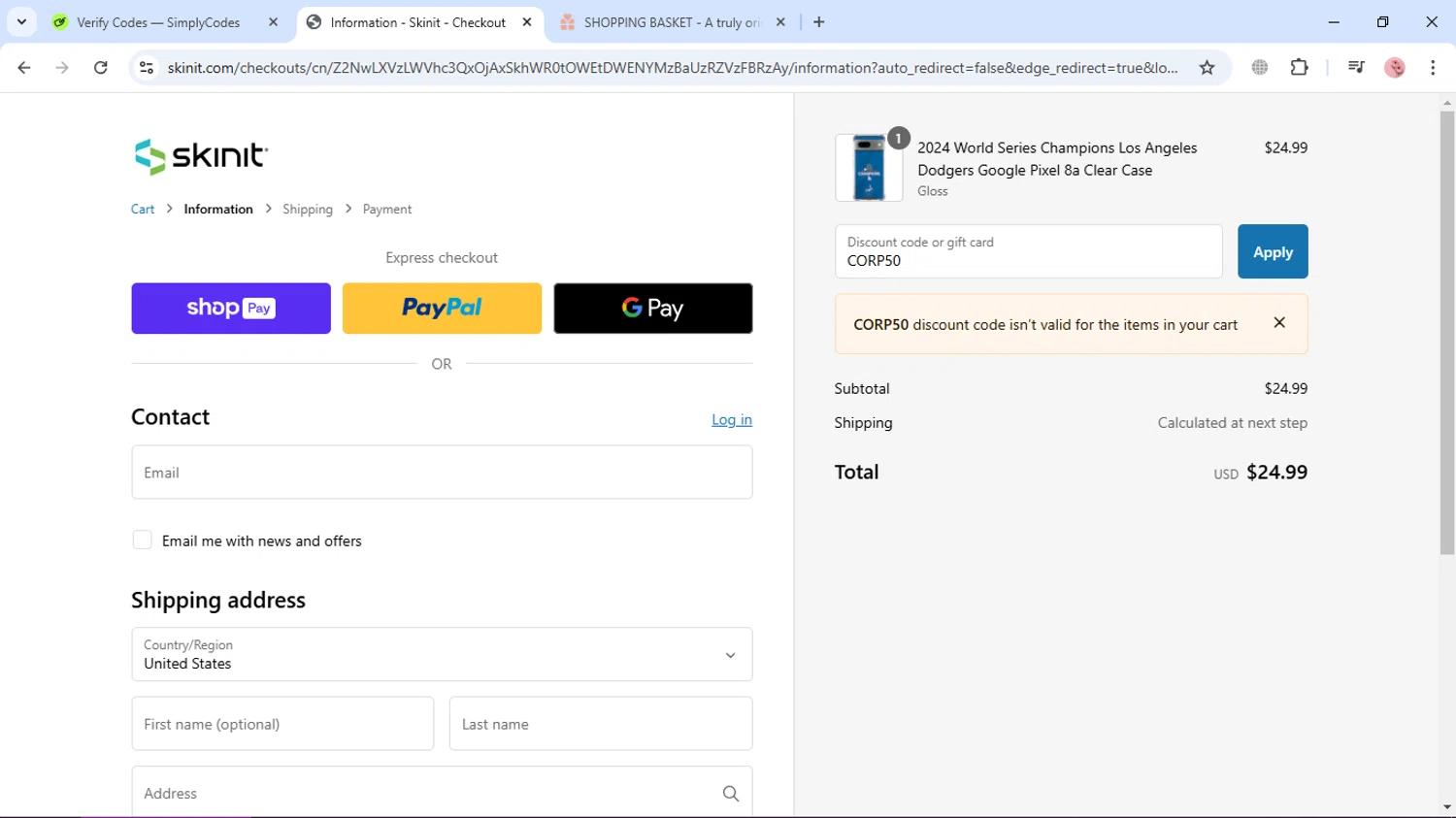This screenshot has width=1456, height=818.
Task: Pay with PayPal button
Action: pos(442,309)
